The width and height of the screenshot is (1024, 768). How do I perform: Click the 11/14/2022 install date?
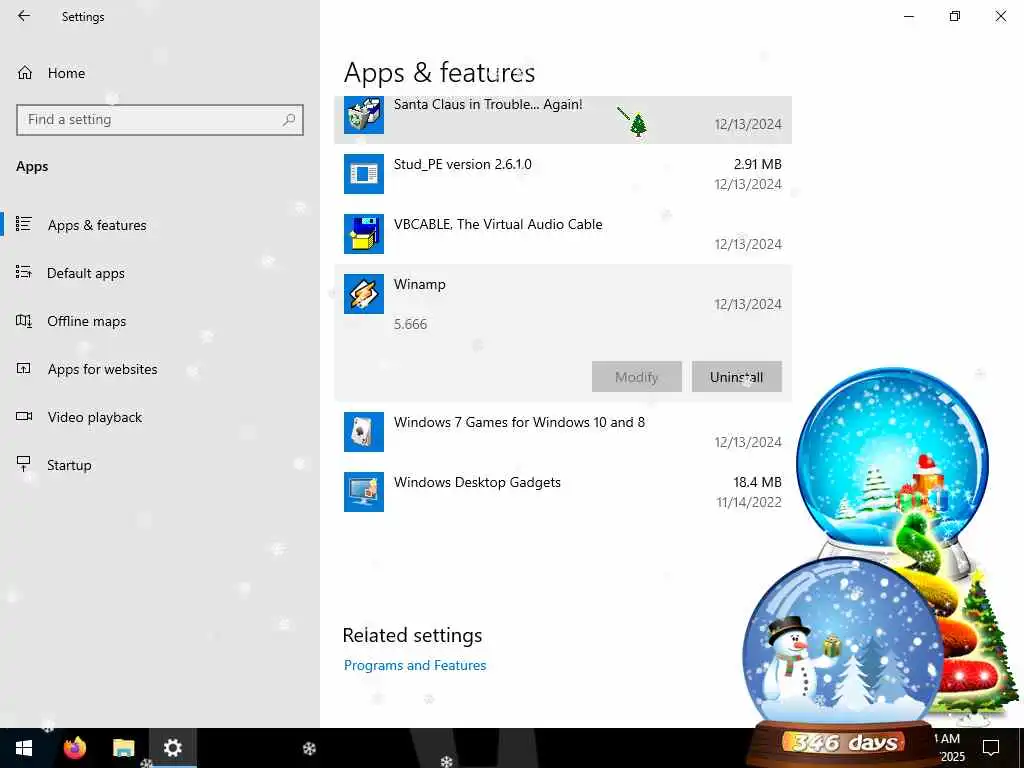tap(749, 502)
